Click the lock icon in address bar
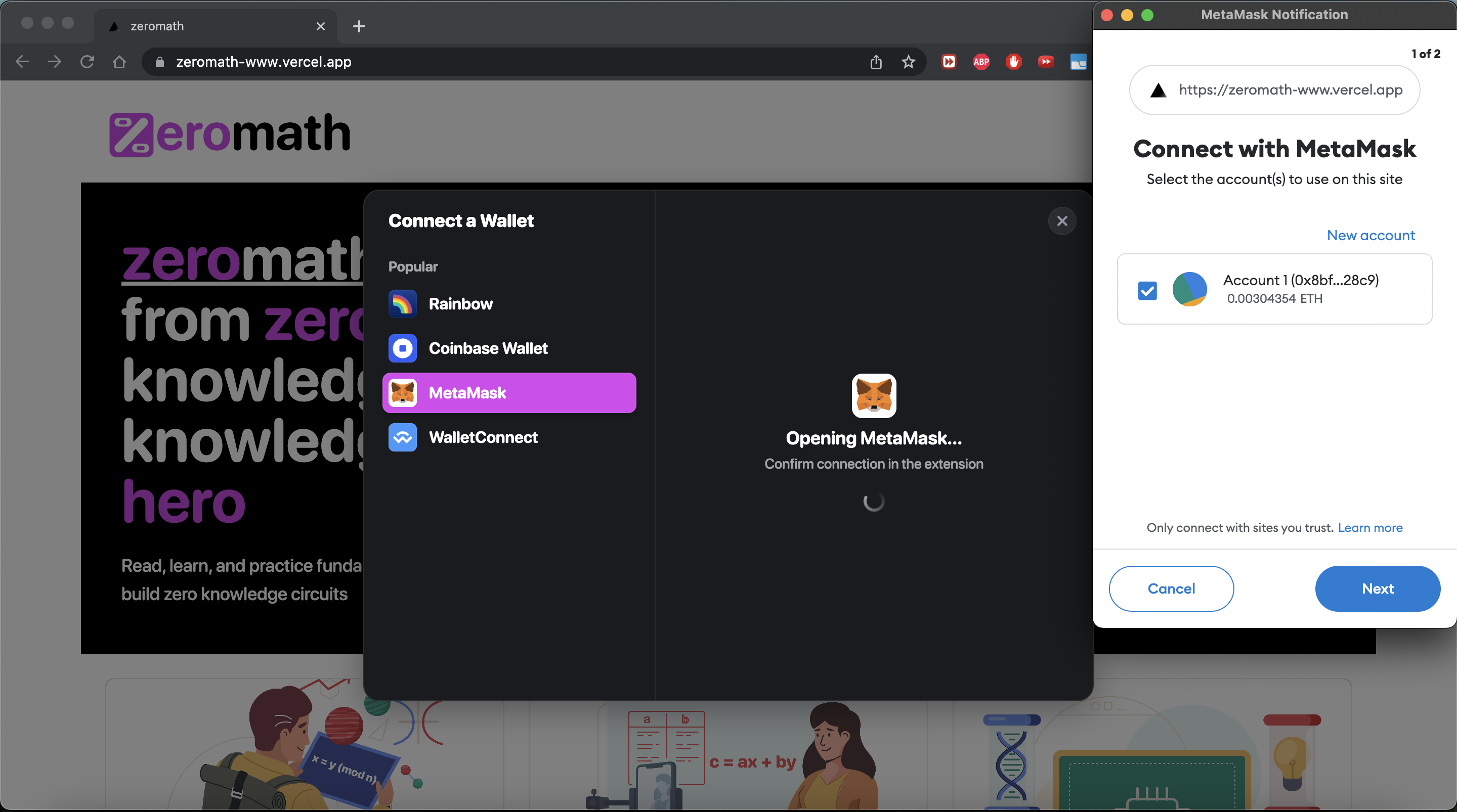Image resolution: width=1457 pixels, height=812 pixels. (x=159, y=62)
